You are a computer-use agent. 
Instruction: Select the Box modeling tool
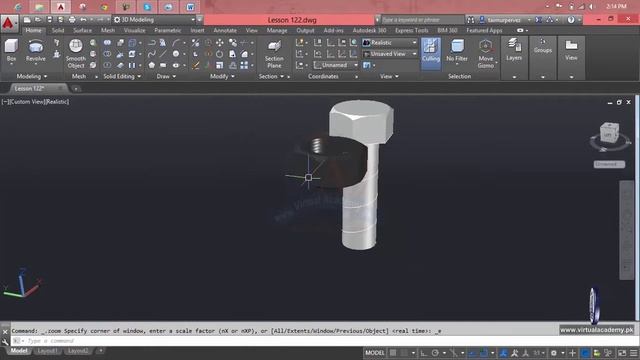click(11, 51)
